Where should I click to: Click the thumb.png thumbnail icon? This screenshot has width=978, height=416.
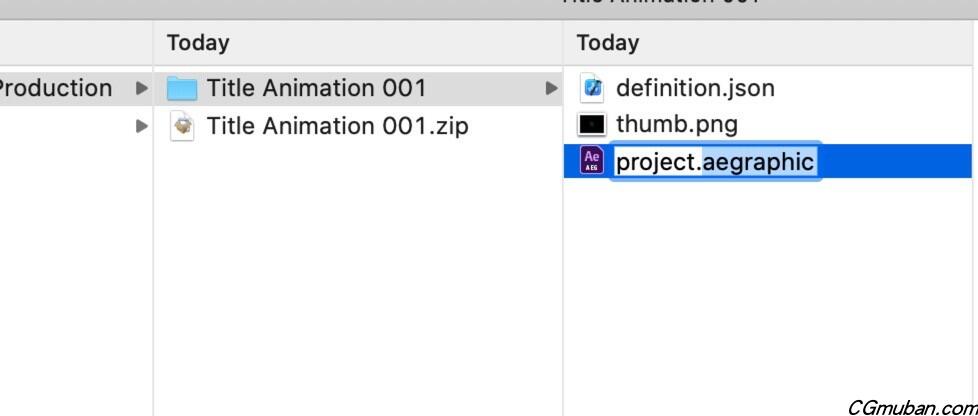pyautogui.click(x=592, y=125)
